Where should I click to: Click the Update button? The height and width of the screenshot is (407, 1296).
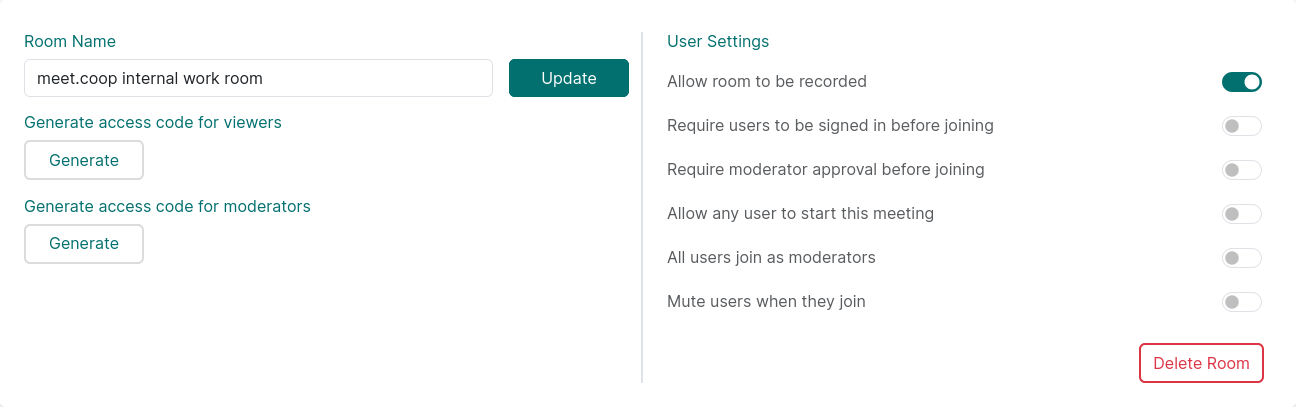(568, 78)
